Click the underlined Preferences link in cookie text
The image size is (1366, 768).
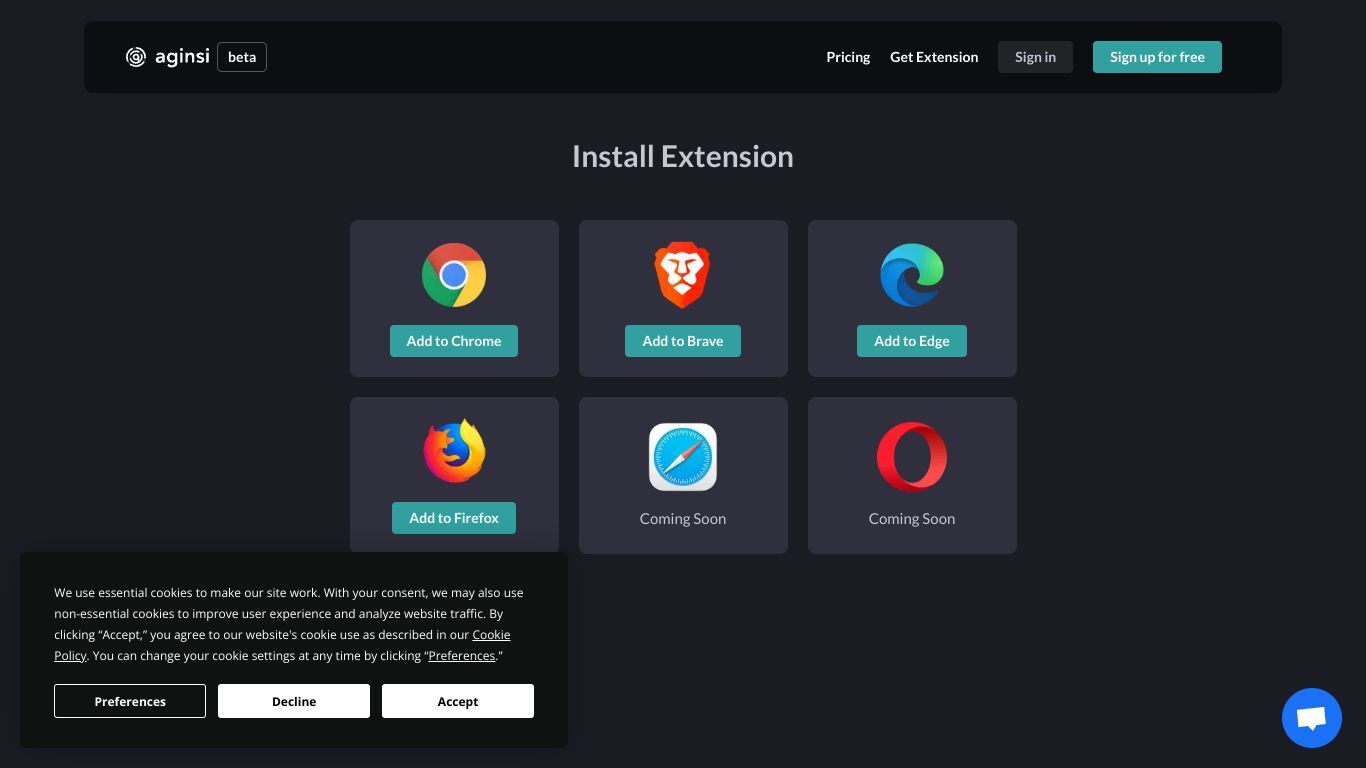coord(462,656)
